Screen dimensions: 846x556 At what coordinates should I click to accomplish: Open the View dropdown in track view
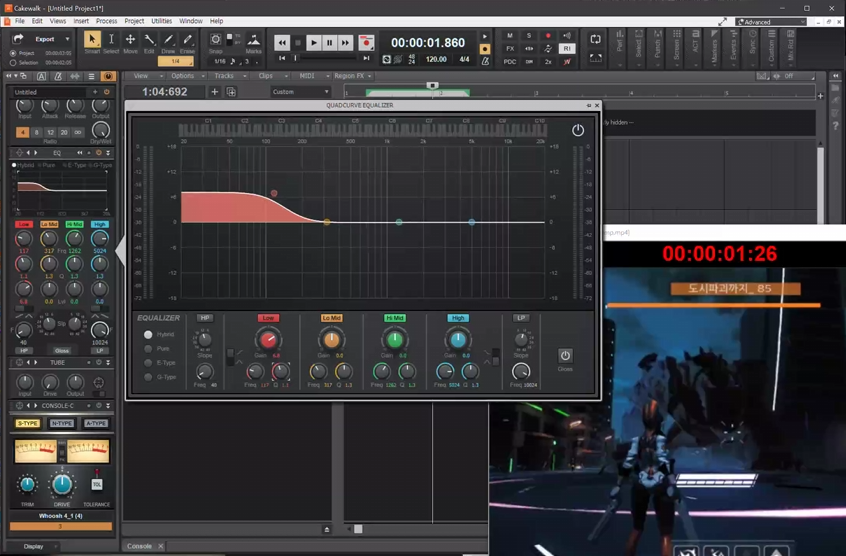click(x=143, y=76)
